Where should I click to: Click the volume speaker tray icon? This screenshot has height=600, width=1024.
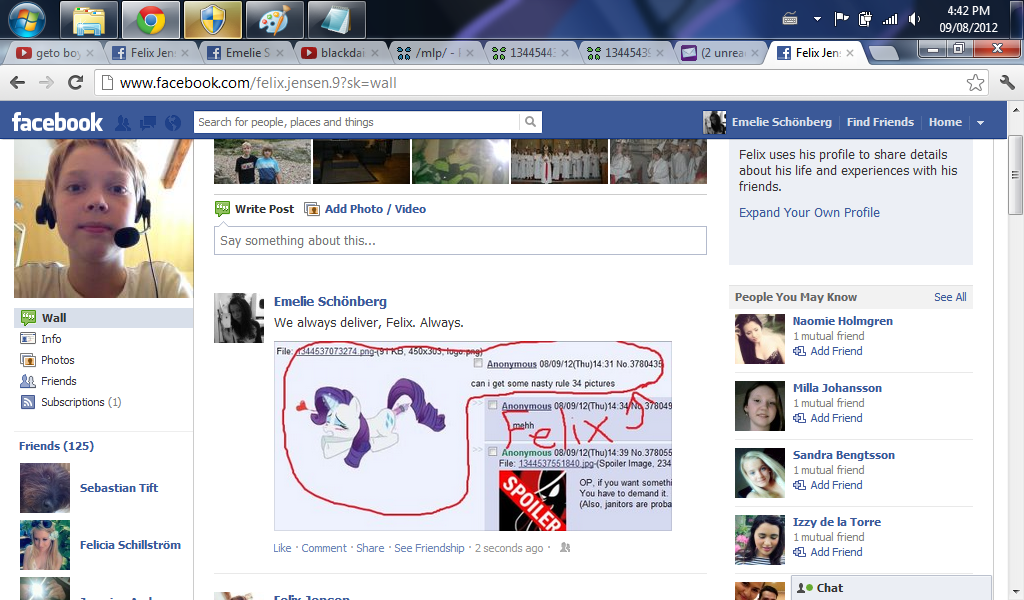click(914, 19)
